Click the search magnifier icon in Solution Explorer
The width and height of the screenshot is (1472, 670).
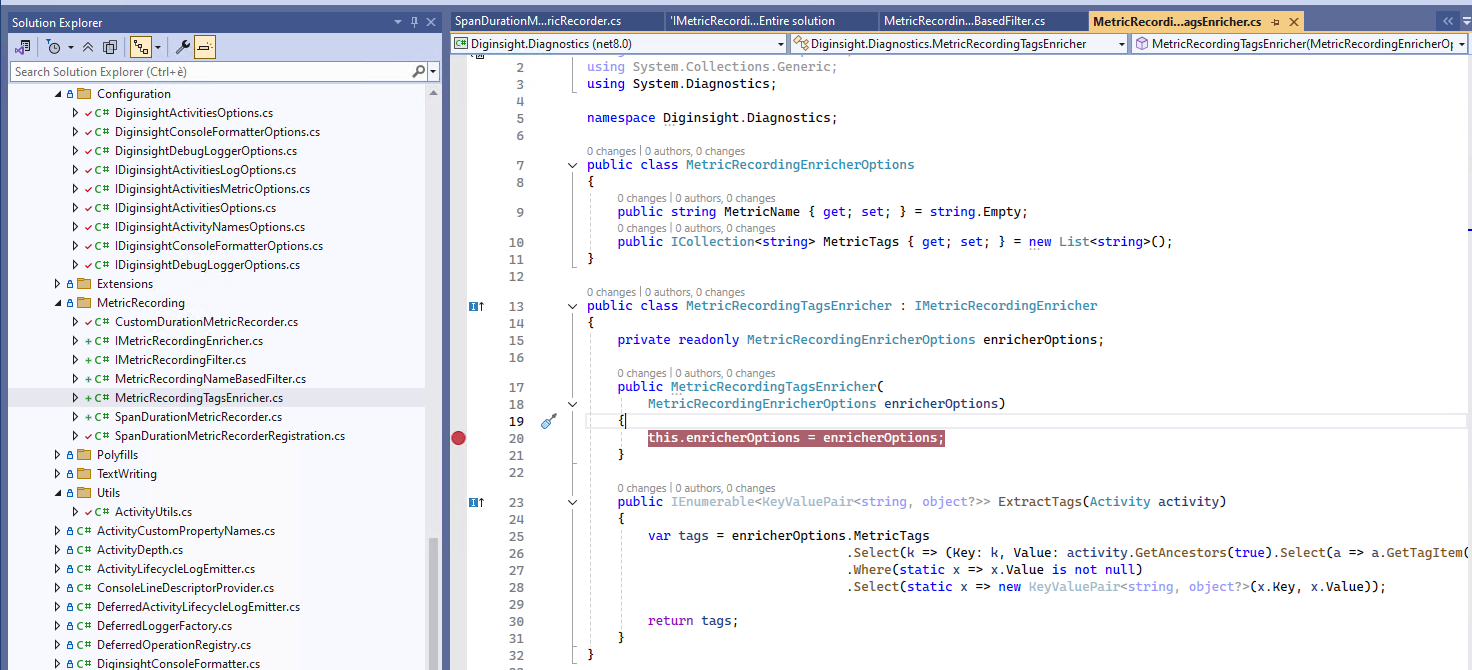[419, 72]
